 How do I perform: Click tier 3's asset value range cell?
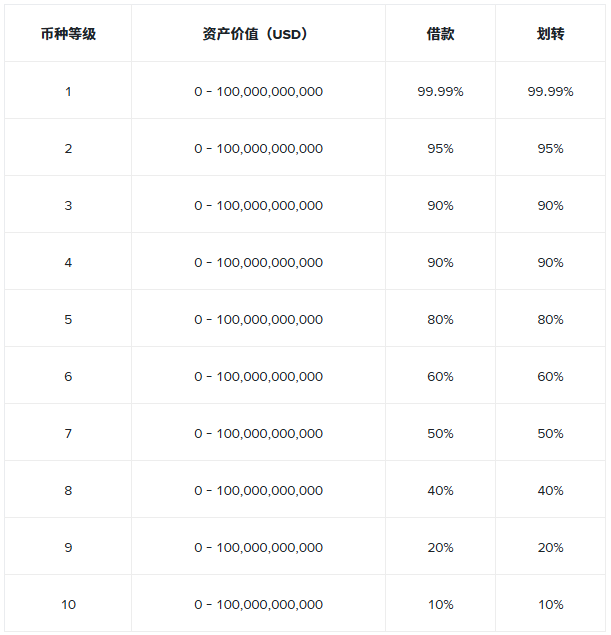tap(258, 205)
